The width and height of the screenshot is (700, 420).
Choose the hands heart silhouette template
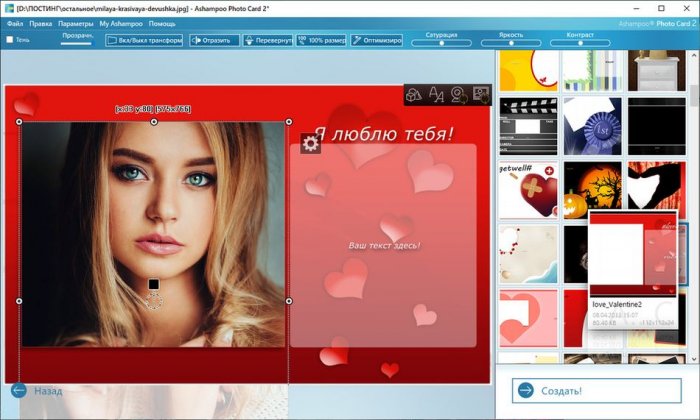pyautogui.click(x=657, y=185)
